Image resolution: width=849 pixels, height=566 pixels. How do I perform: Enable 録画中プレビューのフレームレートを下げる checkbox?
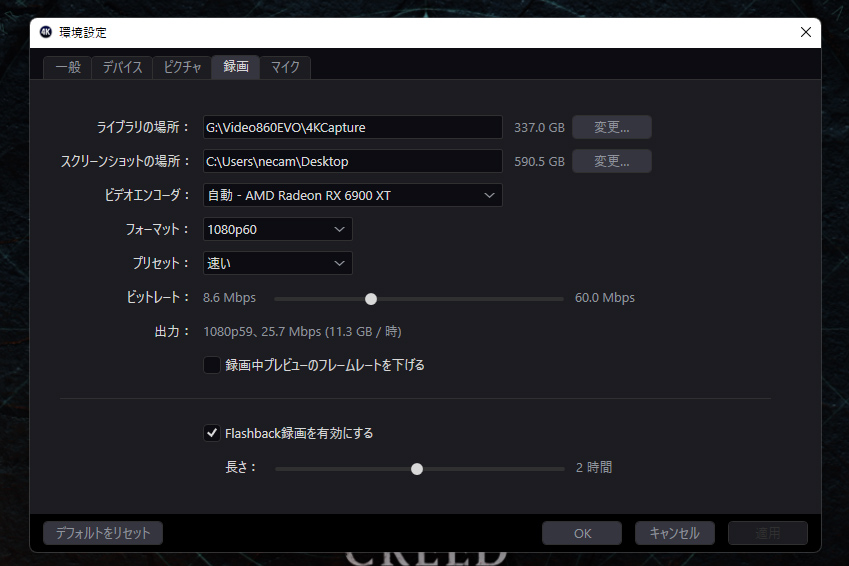[x=212, y=365]
